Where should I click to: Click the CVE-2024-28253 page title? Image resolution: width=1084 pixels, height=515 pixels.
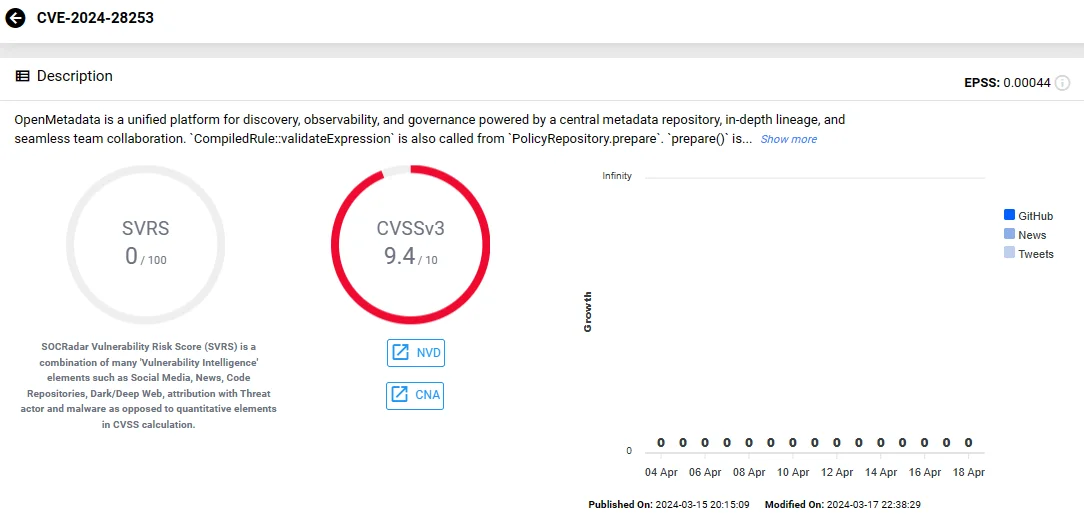[x=95, y=18]
